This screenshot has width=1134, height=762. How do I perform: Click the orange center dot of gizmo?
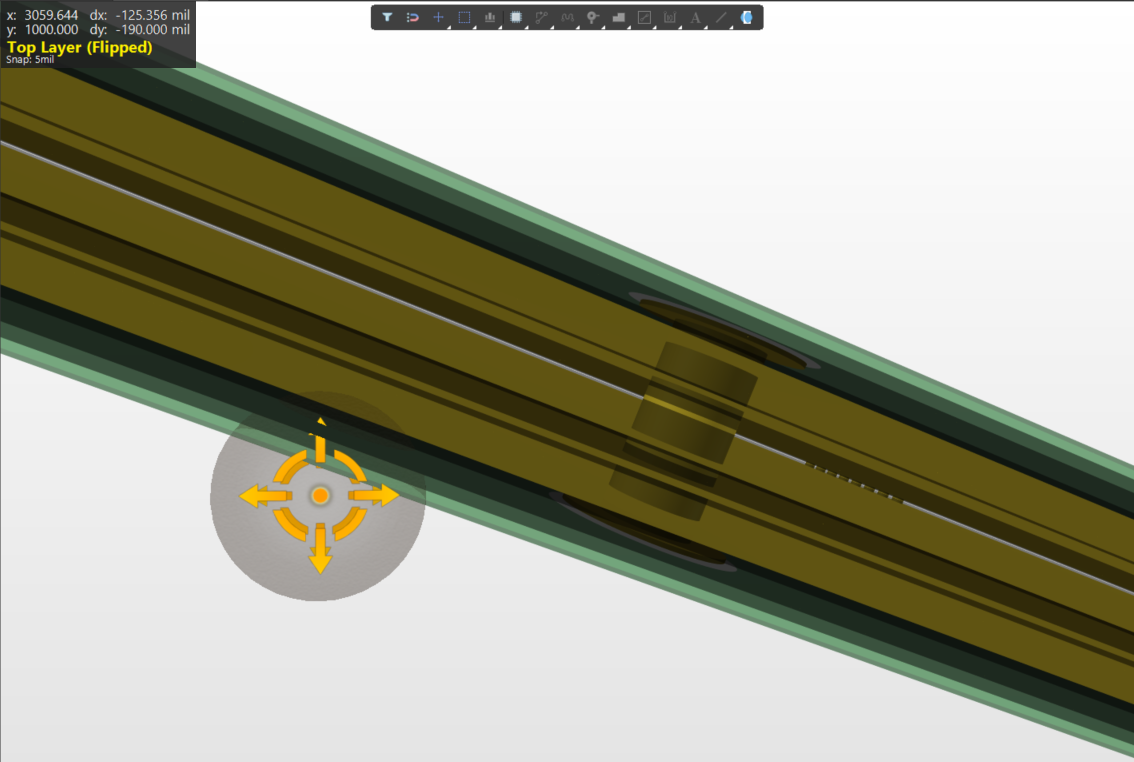click(x=320, y=495)
